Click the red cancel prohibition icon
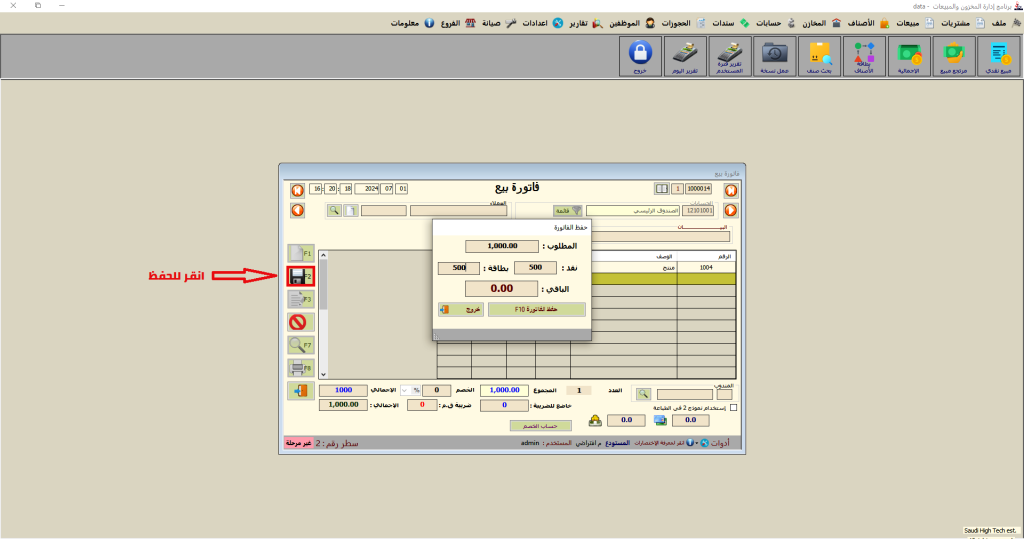Viewport: 1024px width, 539px height. (300, 322)
